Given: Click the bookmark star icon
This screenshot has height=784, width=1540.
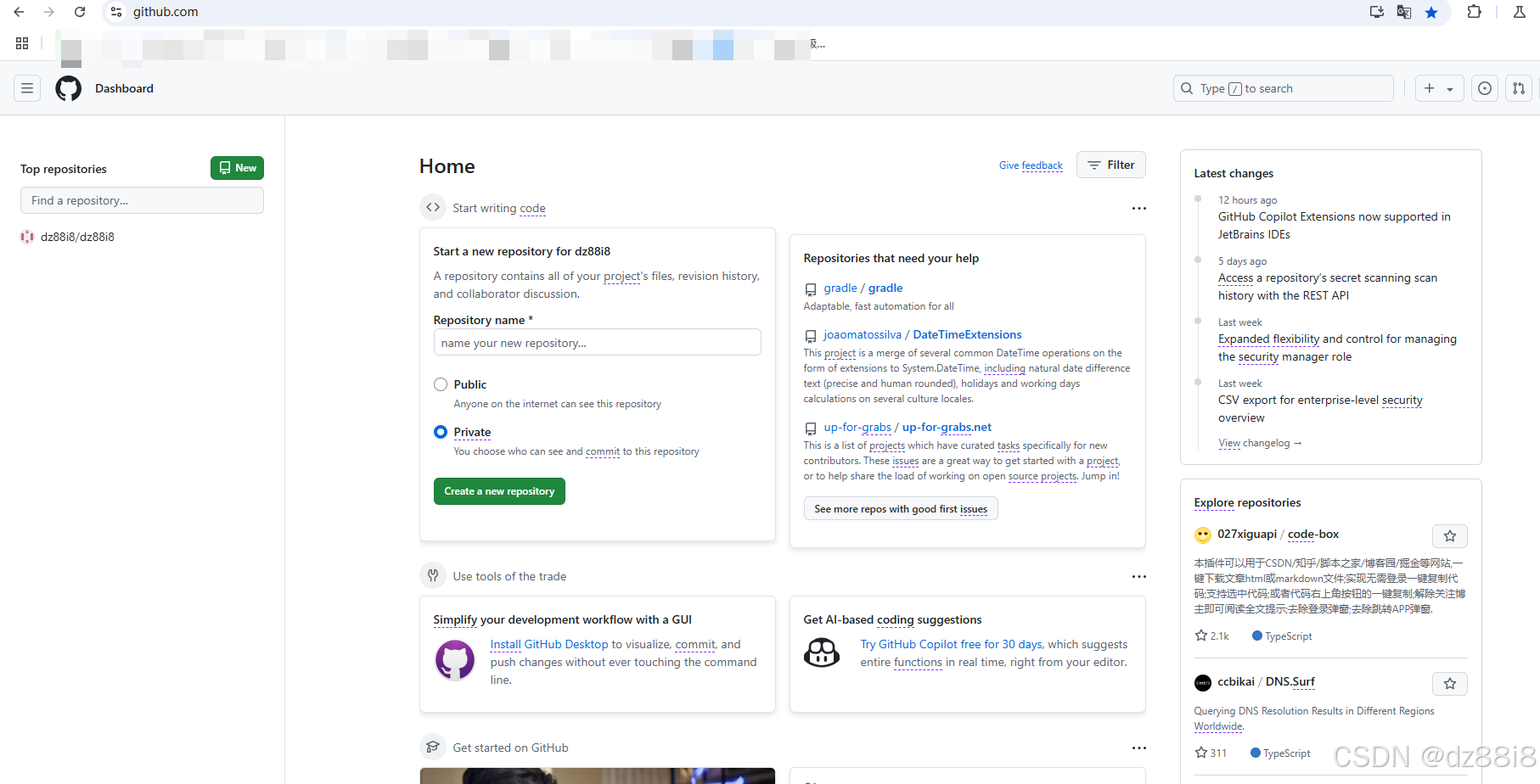Looking at the screenshot, I should pos(1431,12).
